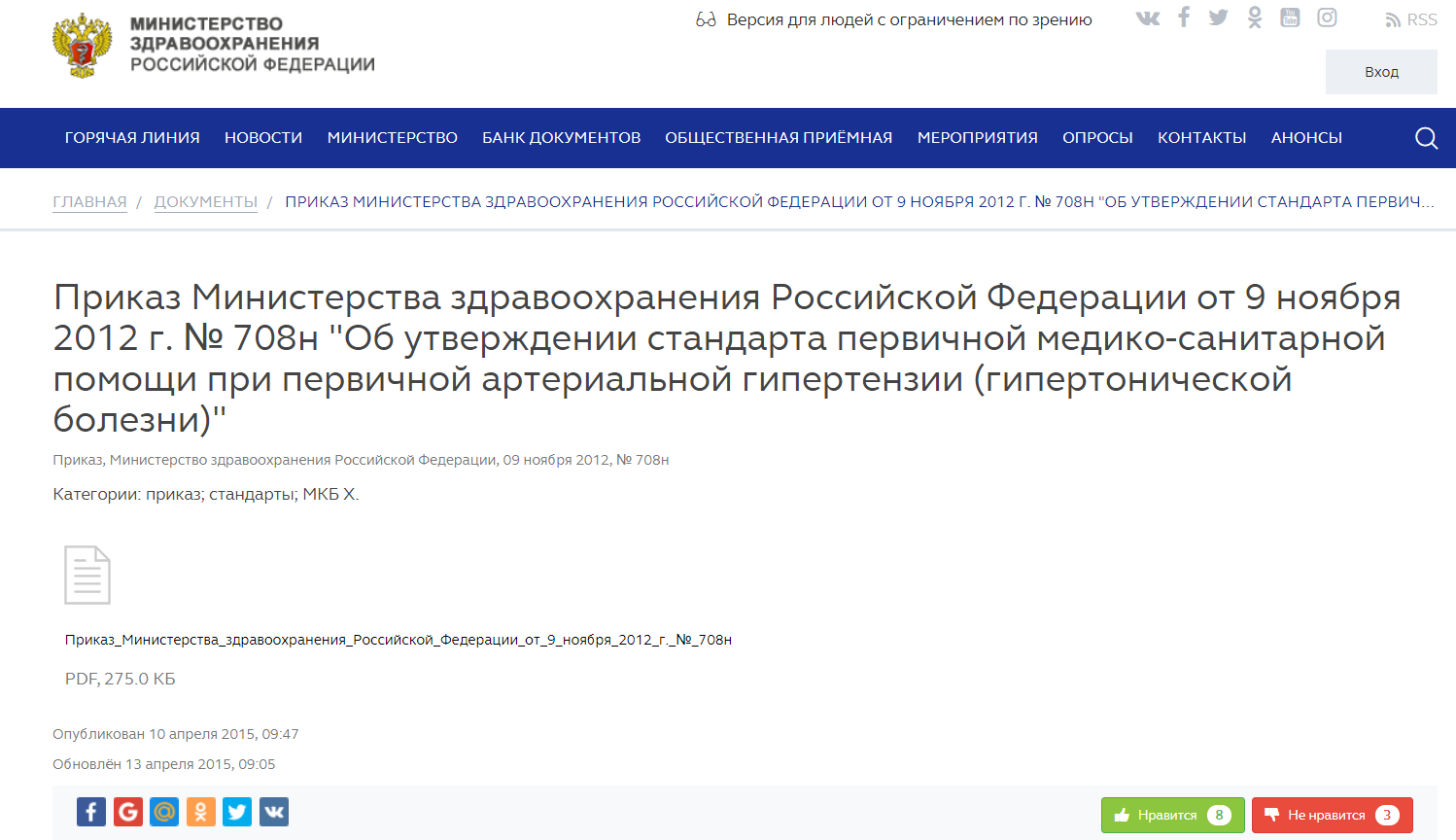Open the VK link in the header
Viewport: 1456px width, 840px height.
coord(1148,17)
